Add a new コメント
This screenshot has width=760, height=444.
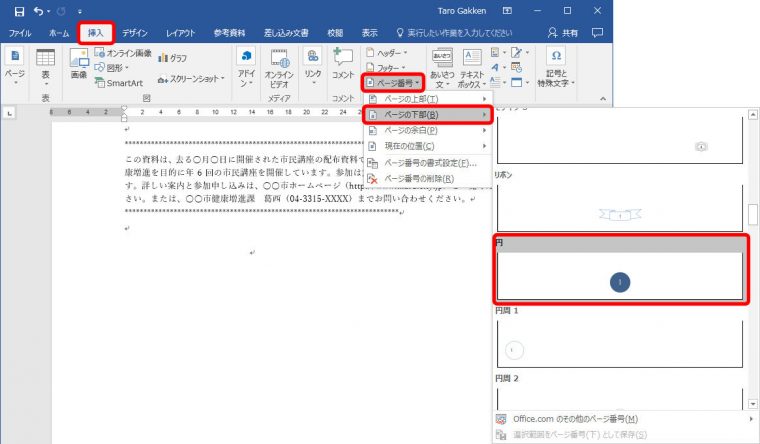click(343, 63)
